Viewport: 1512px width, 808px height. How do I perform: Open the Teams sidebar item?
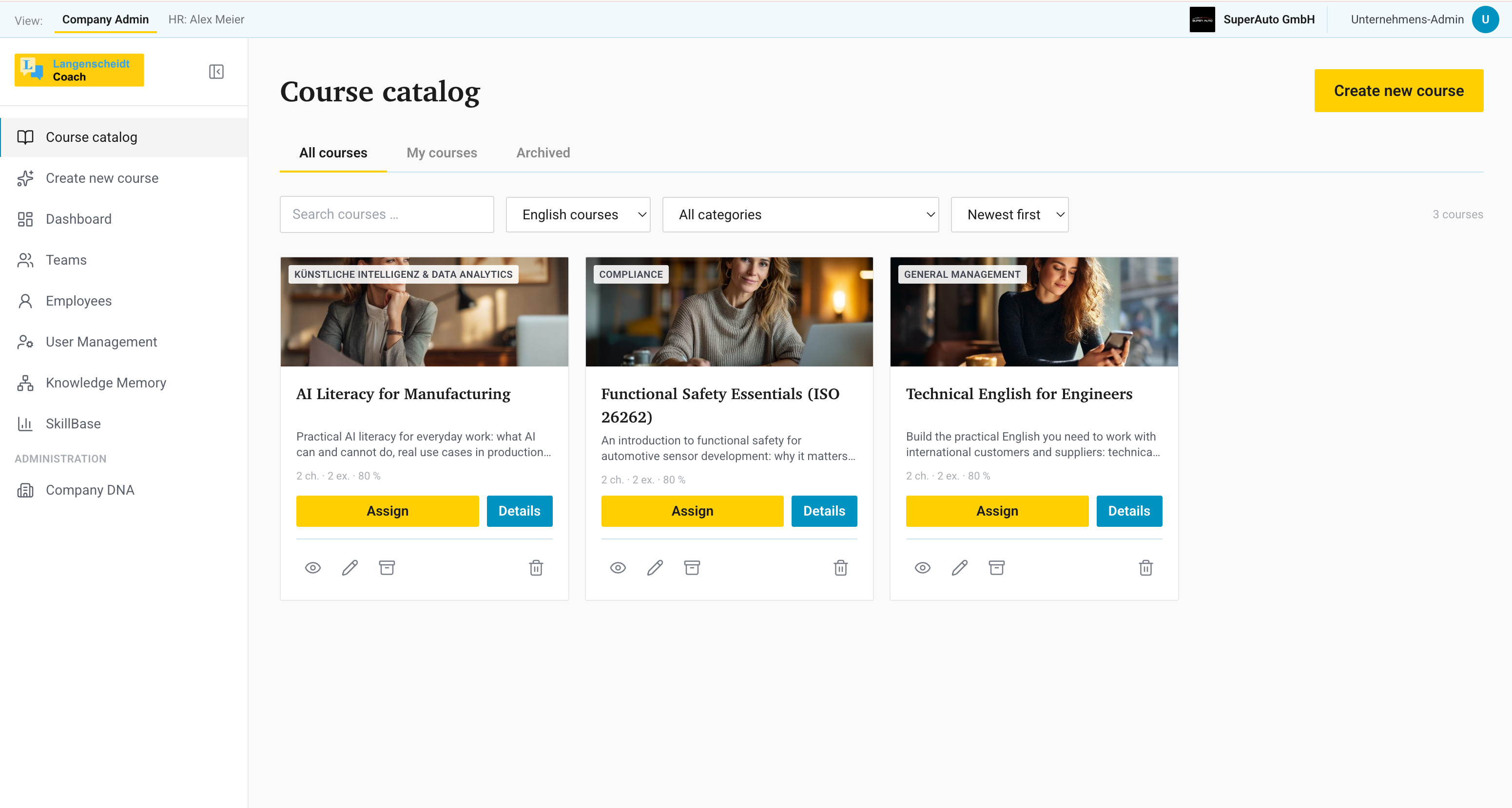(x=124, y=260)
